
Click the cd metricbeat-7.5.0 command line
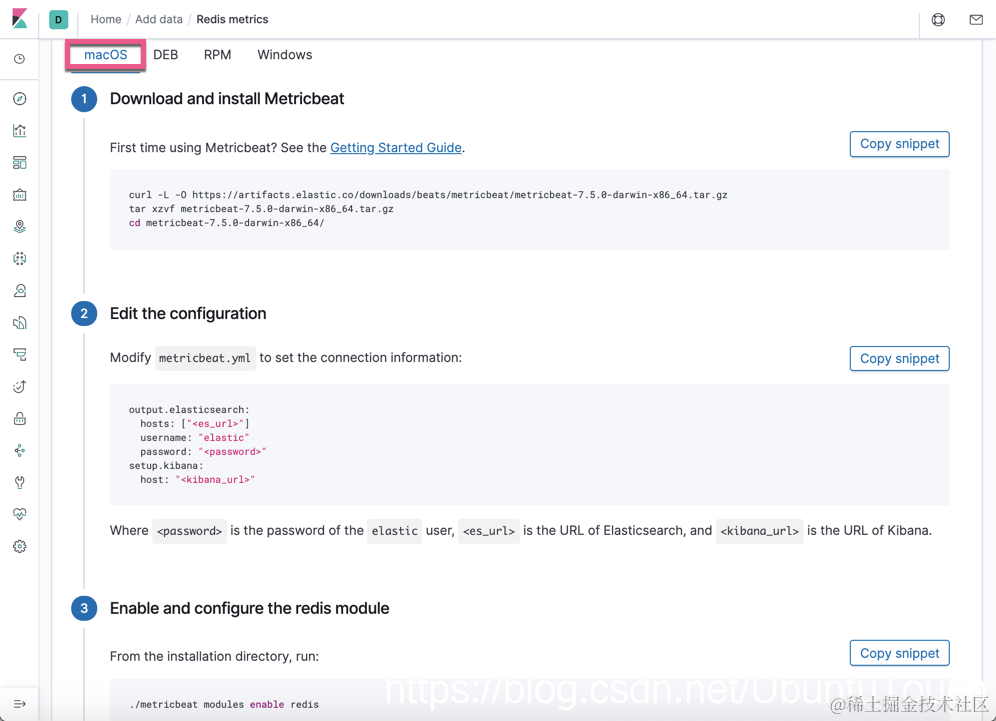226,223
